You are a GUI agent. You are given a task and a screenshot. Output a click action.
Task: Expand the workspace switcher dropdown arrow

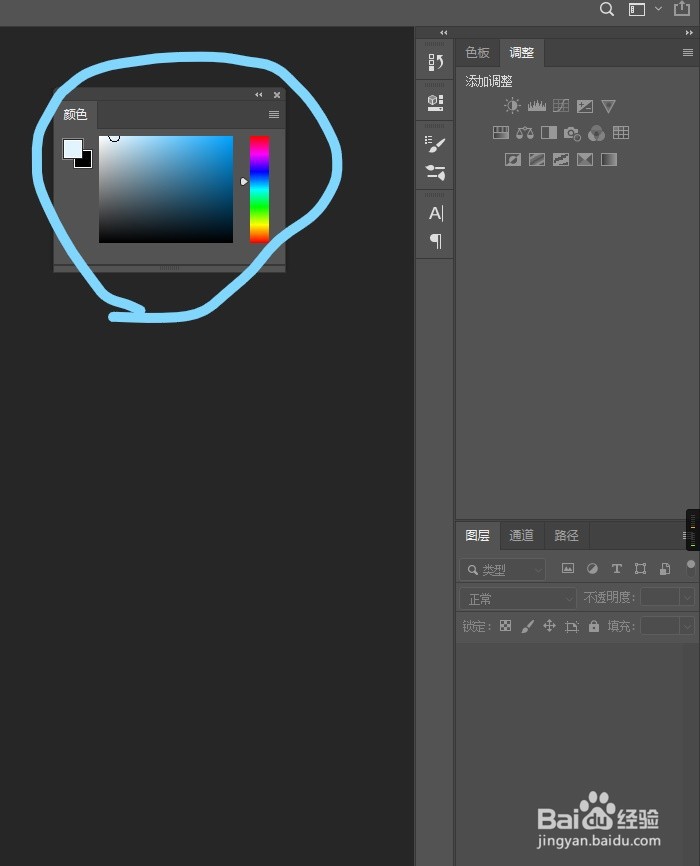click(658, 9)
